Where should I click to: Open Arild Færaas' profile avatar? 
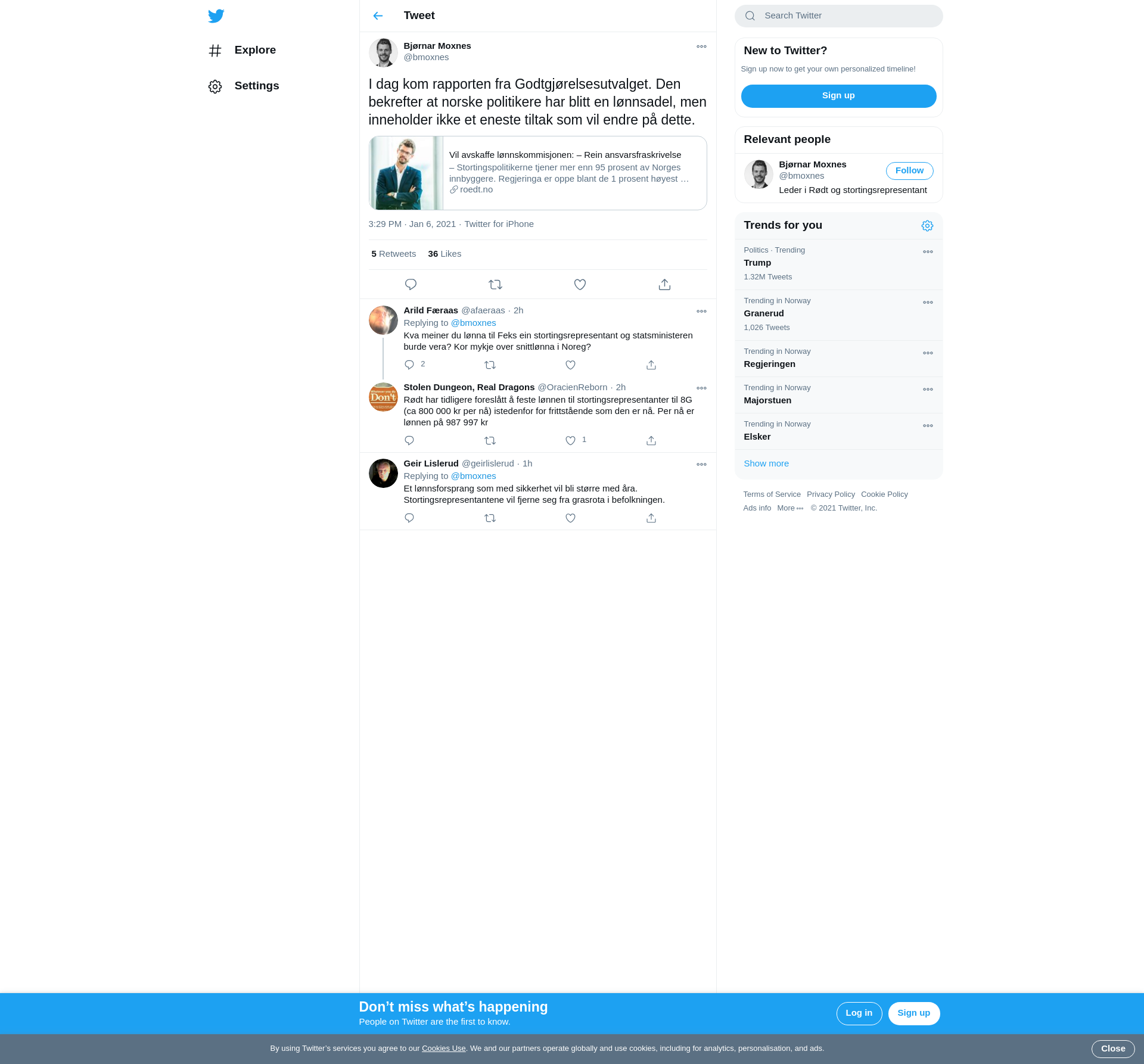[x=383, y=320]
